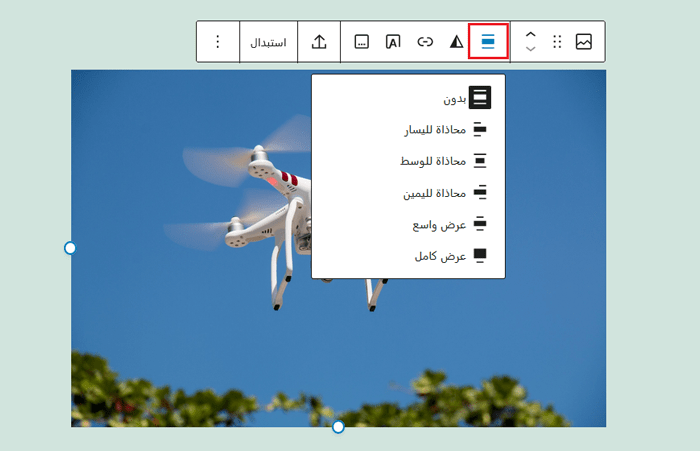Open the three-dot block options menu
Viewport: 700px width, 451px height.
coord(218,42)
